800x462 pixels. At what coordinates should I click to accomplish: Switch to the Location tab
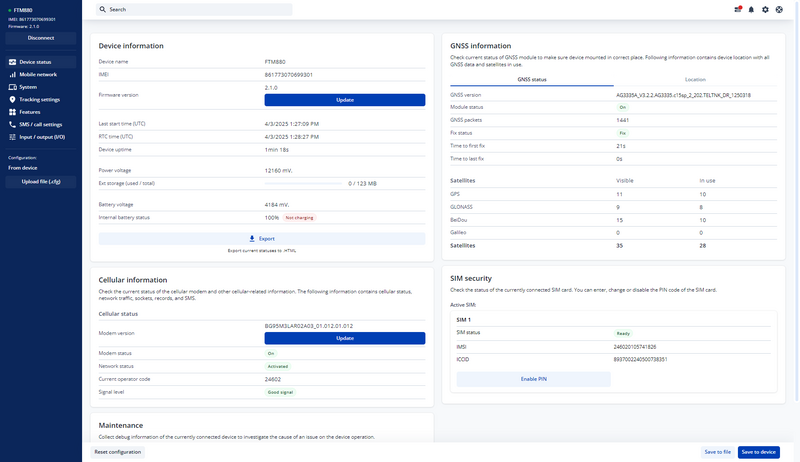(694, 79)
